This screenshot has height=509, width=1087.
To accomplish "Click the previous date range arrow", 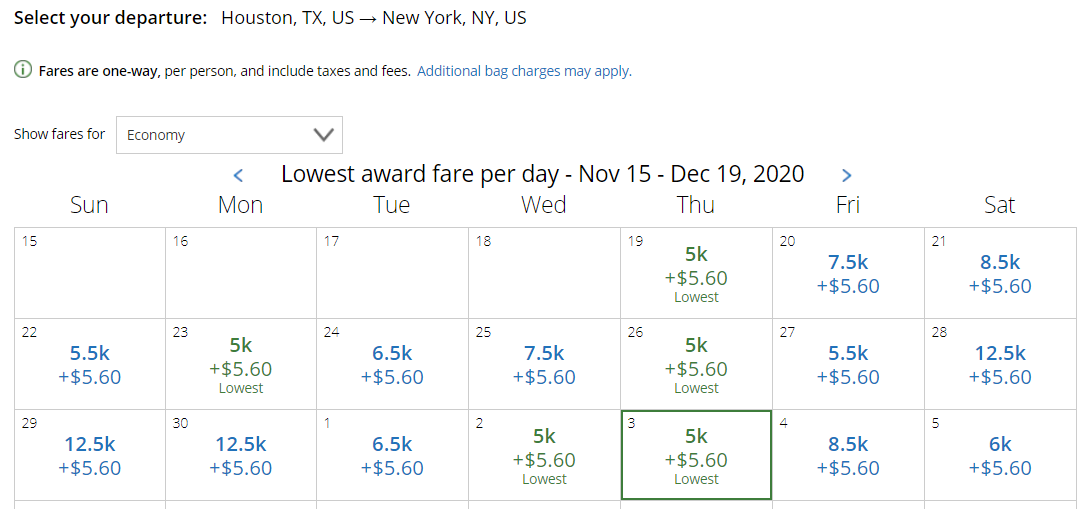I will (x=238, y=175).
